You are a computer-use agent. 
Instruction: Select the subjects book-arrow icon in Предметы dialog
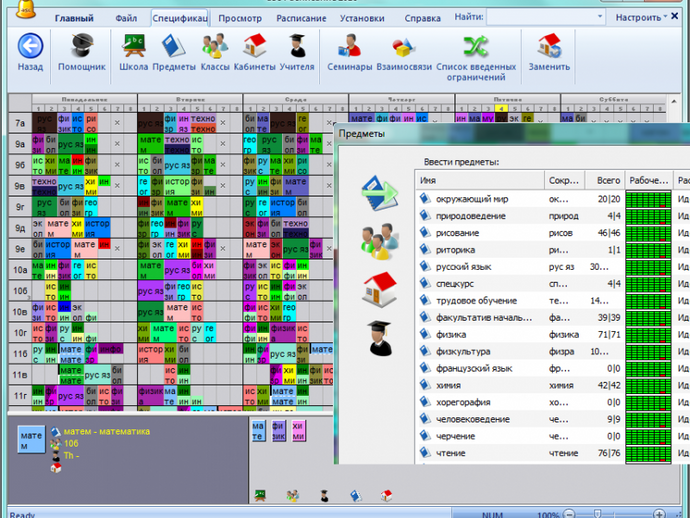[x=380, y=193]
